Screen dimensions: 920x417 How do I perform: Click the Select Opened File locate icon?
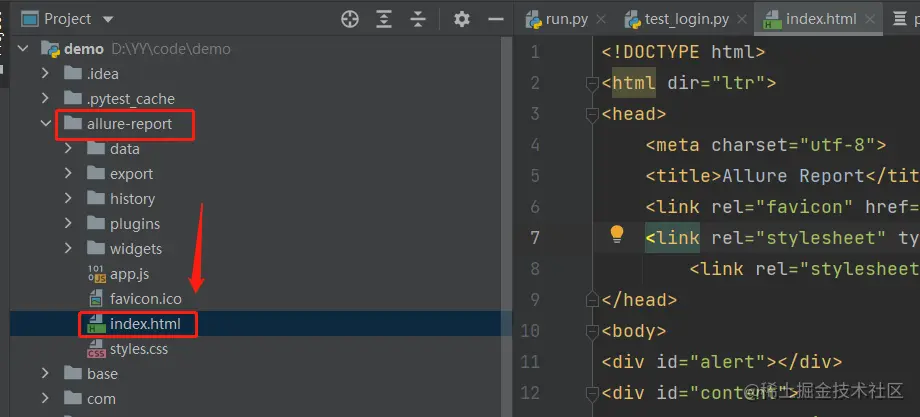(350, 19)
